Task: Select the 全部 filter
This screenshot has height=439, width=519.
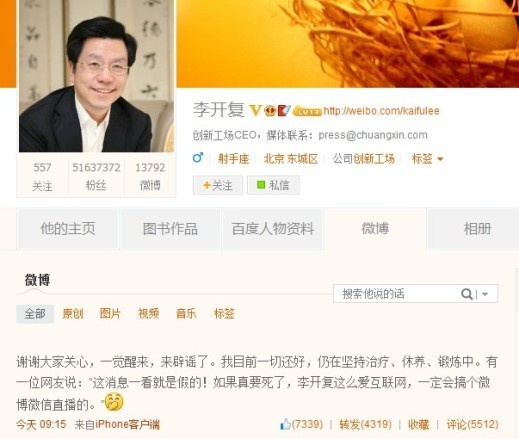Action: [35, 314]
